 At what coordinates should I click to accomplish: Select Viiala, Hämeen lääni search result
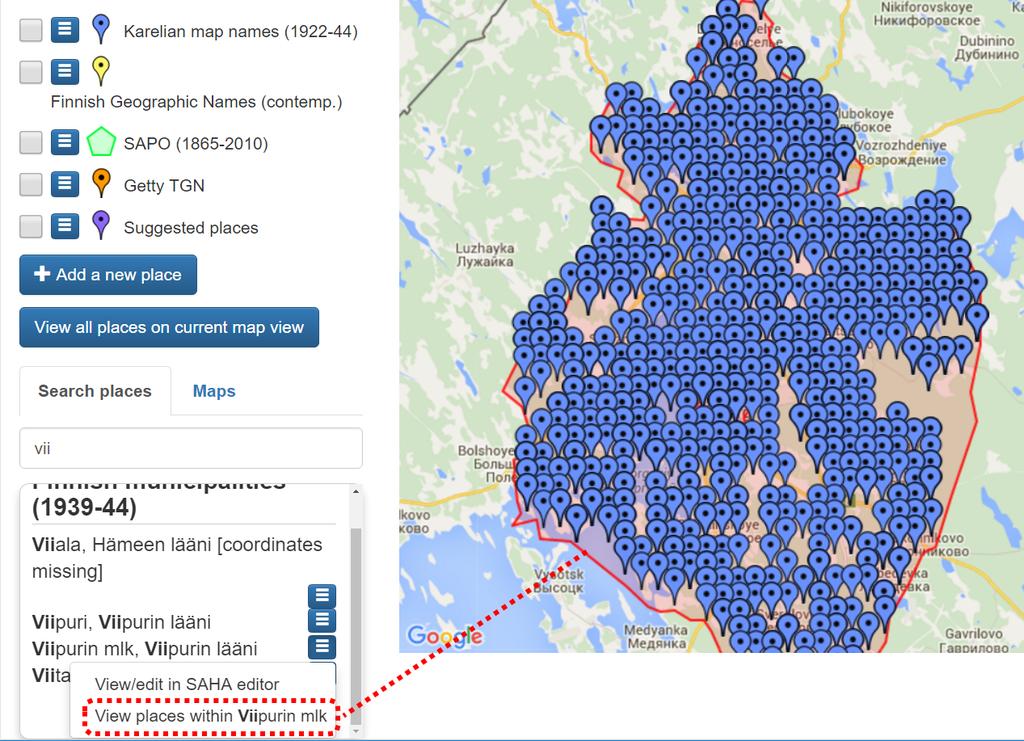177,558
